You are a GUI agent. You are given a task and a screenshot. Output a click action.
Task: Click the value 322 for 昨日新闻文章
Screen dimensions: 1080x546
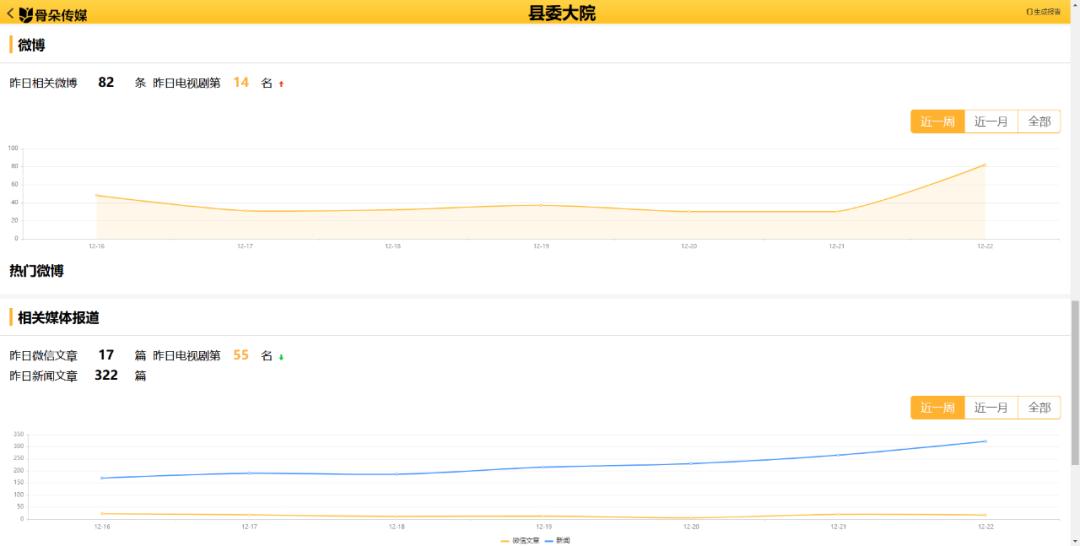tap(106, 375)
